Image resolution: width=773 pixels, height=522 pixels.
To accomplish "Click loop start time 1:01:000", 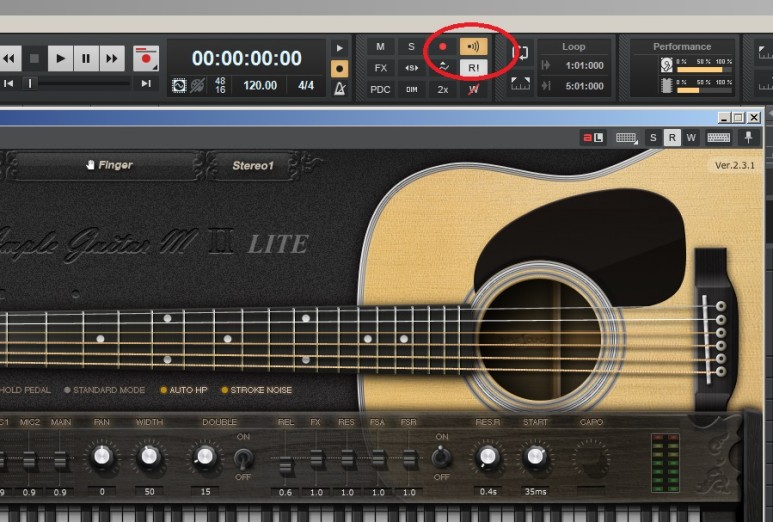I will click(x=584, y=66).
